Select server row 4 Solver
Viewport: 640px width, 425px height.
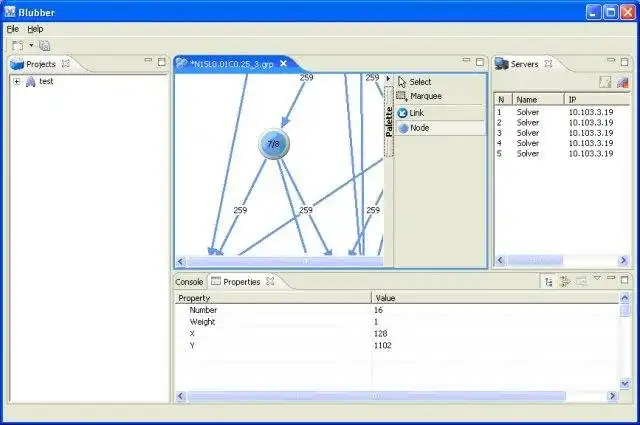(x=562, y=143)
